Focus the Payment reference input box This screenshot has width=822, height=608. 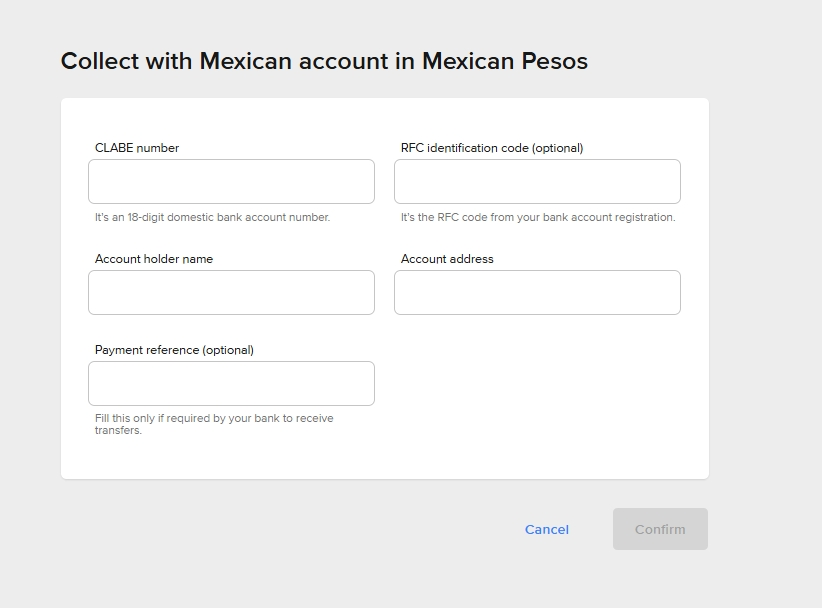[x=231, y=384]
